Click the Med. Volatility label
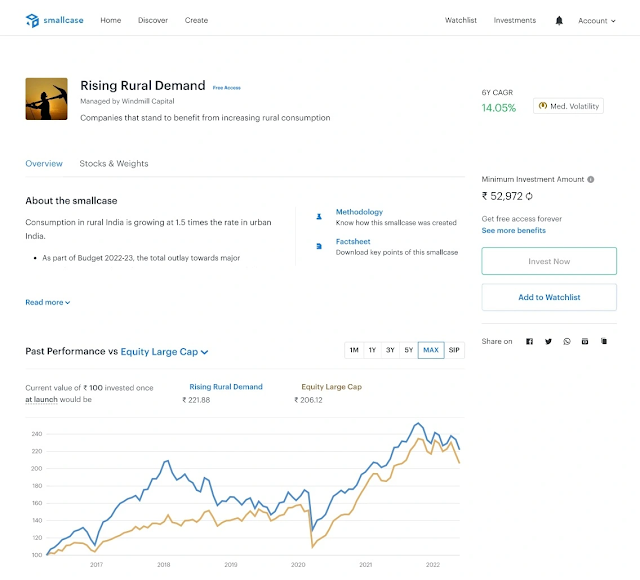Viewport: 640px width, 580px height. [574, 106]
